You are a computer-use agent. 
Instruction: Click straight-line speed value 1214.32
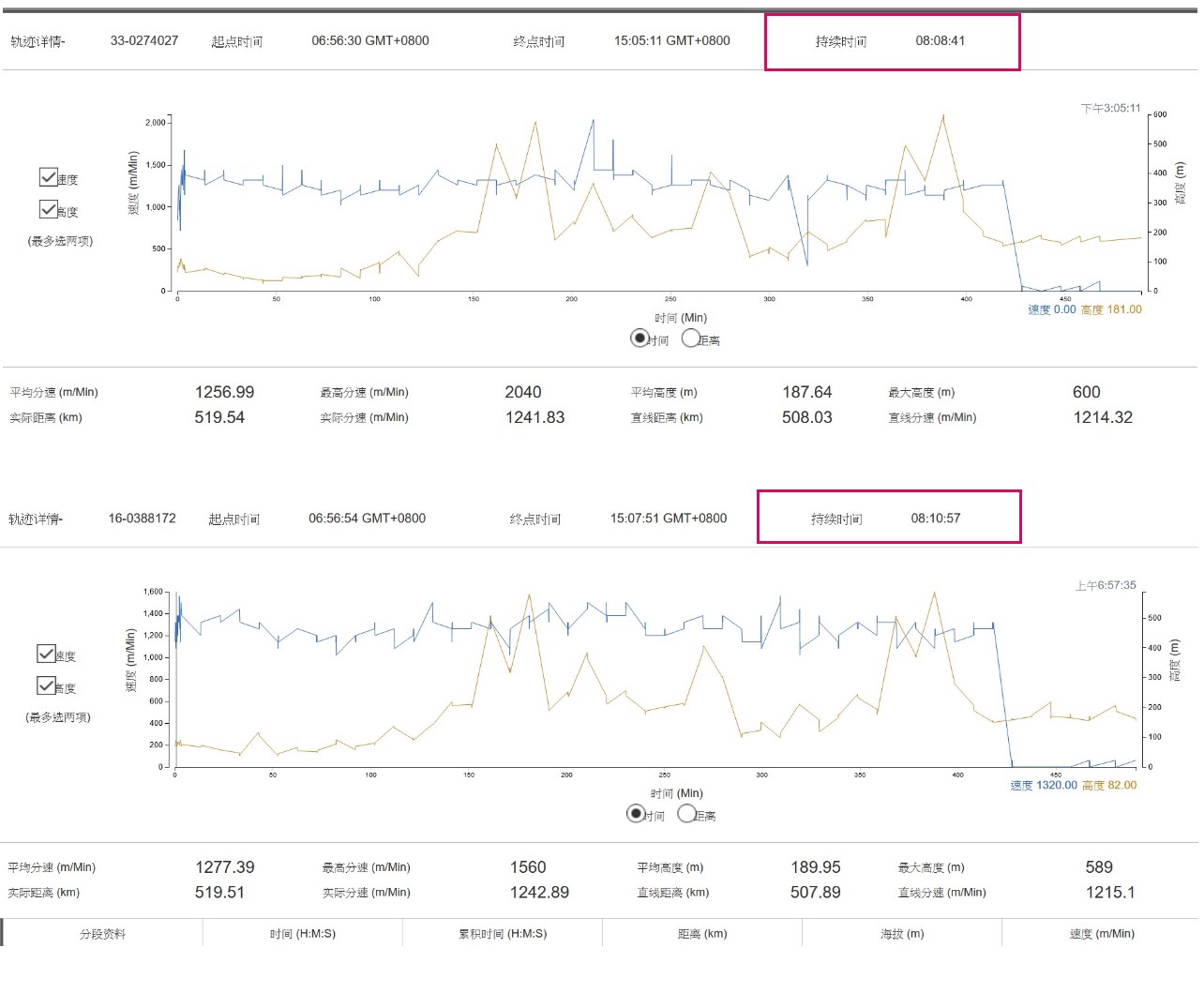click(1103, 417)
